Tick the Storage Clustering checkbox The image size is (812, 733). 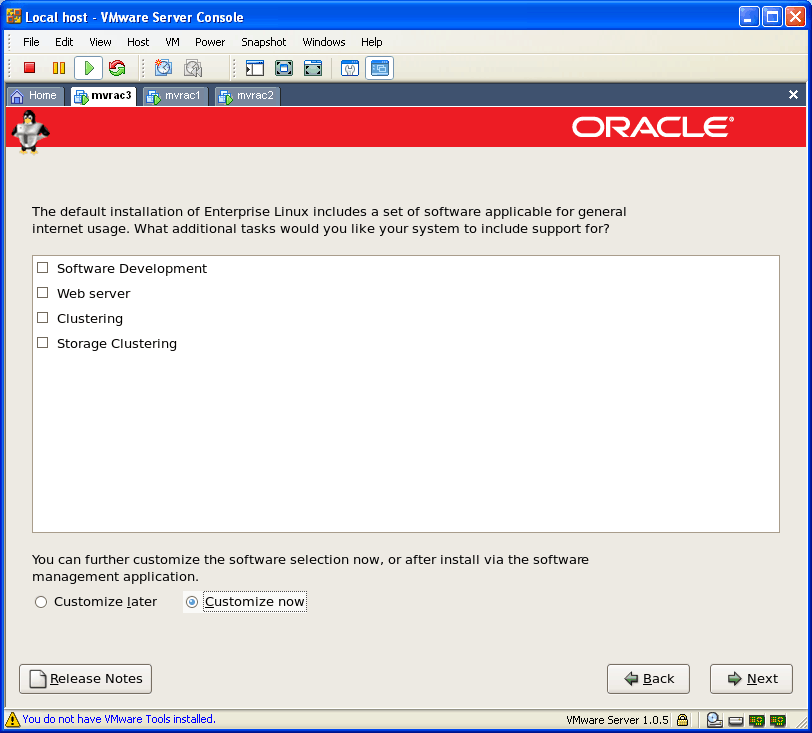[43, 343]
